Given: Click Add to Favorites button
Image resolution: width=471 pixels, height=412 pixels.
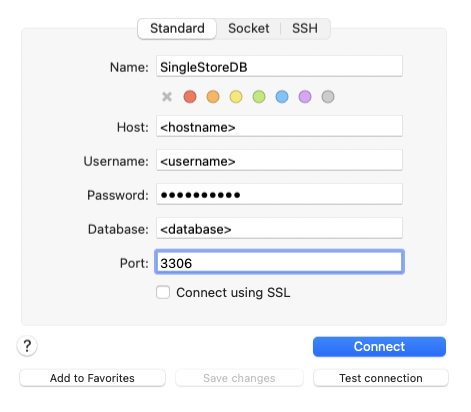Looking at the screenshot, I should coord(92,378).
